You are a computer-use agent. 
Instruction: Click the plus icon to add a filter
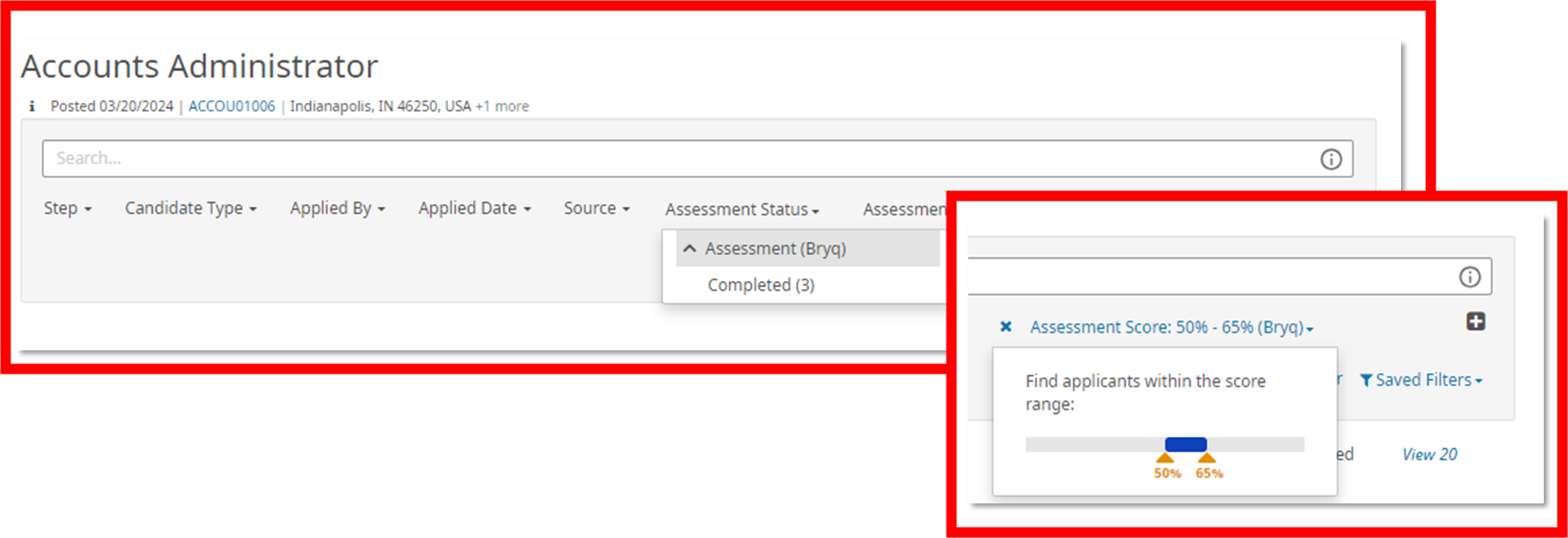click(x=1475, y=322)
